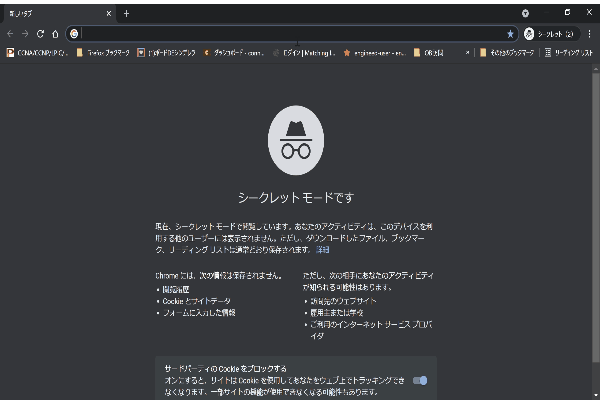Open the CCNA/CCNP bookmark
The width and height of the screenshot is (600, 400).
pos(37,53)
